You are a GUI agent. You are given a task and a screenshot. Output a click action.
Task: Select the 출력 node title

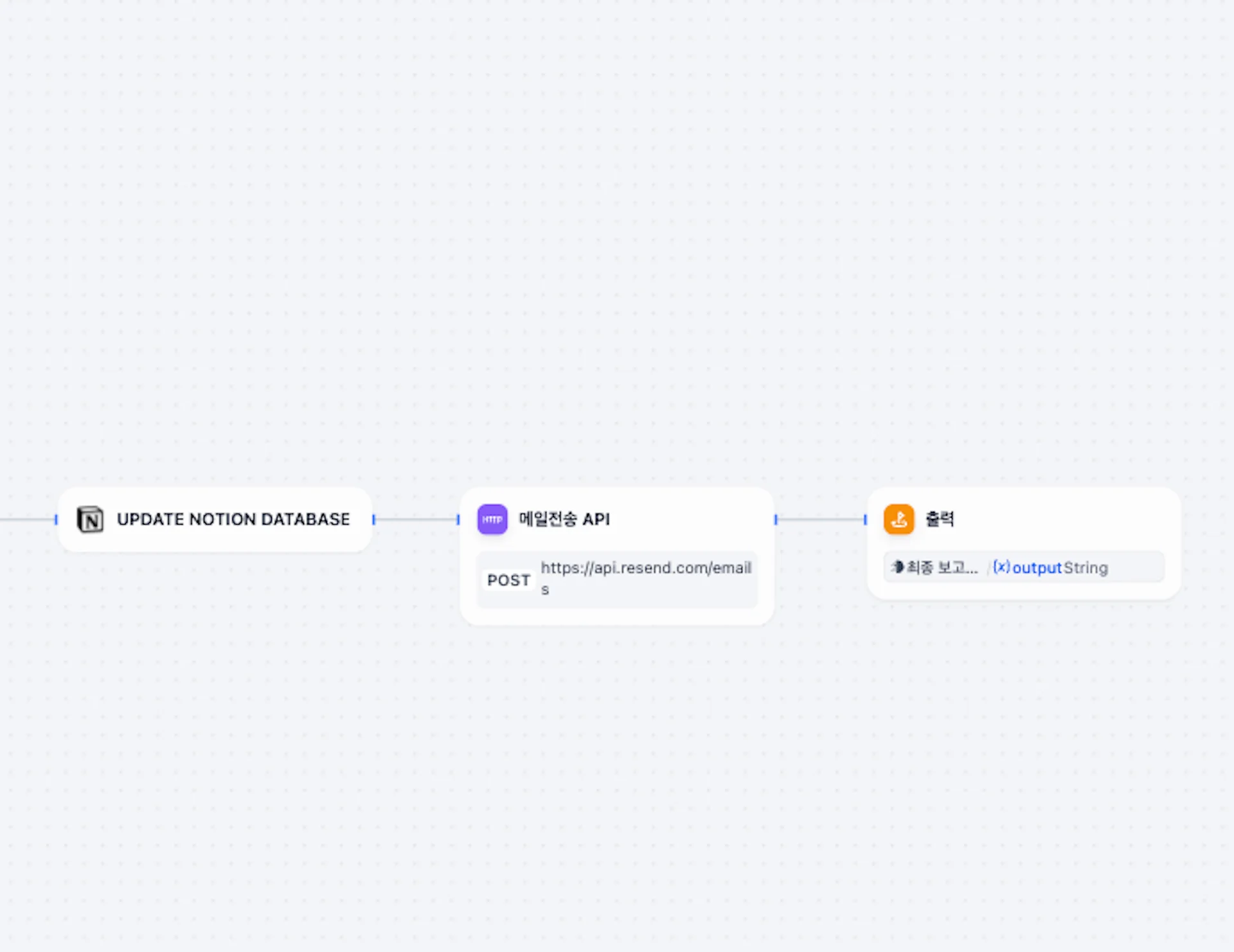(940, 519)
